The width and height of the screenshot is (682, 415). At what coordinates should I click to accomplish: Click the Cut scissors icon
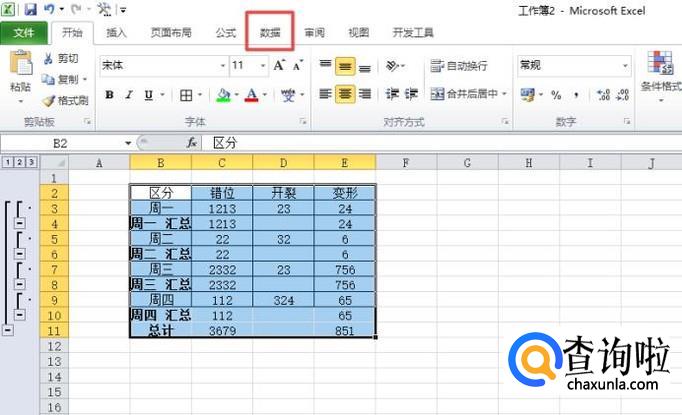48,58
